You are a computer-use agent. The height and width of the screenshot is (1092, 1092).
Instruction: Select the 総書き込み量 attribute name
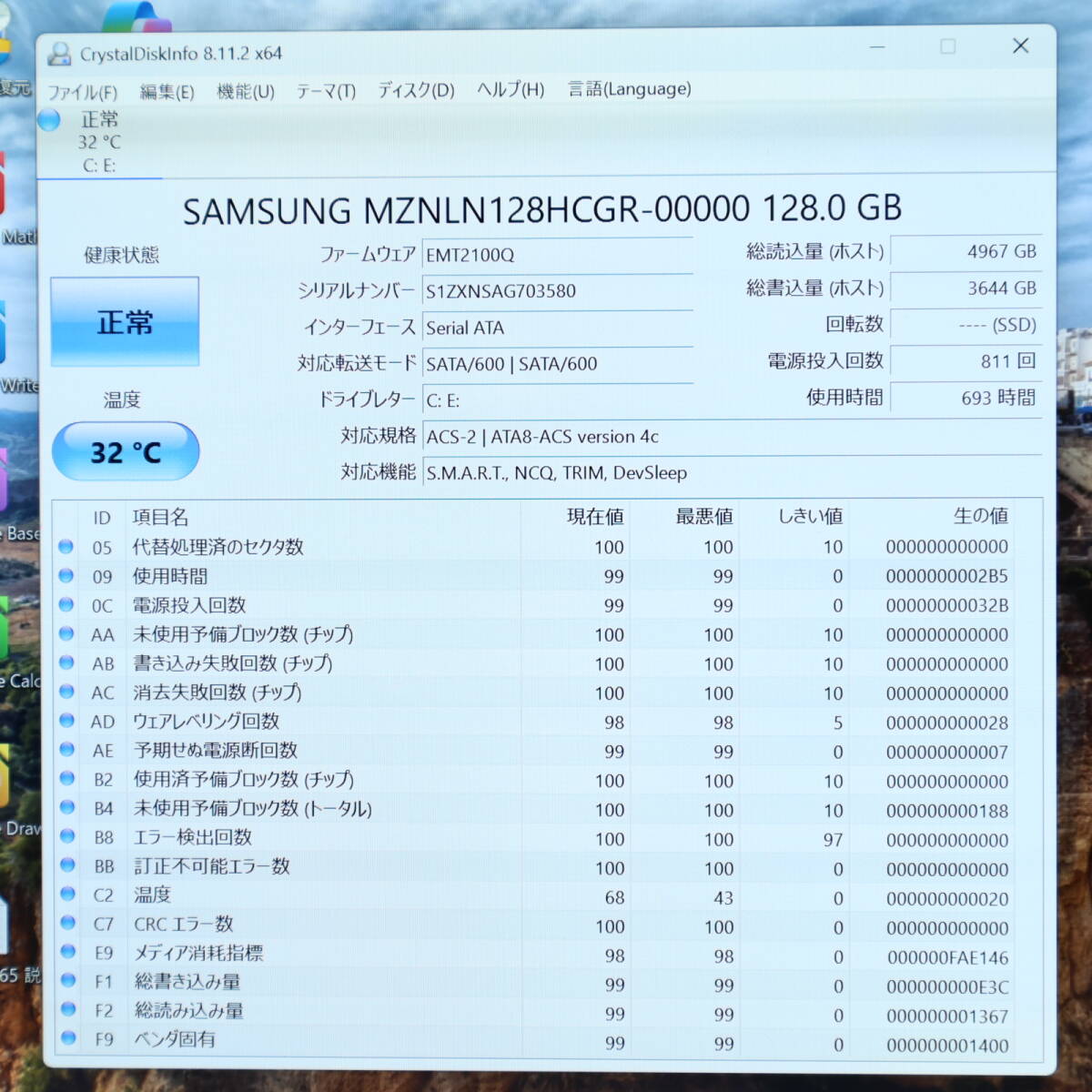(x=187, y=982)
